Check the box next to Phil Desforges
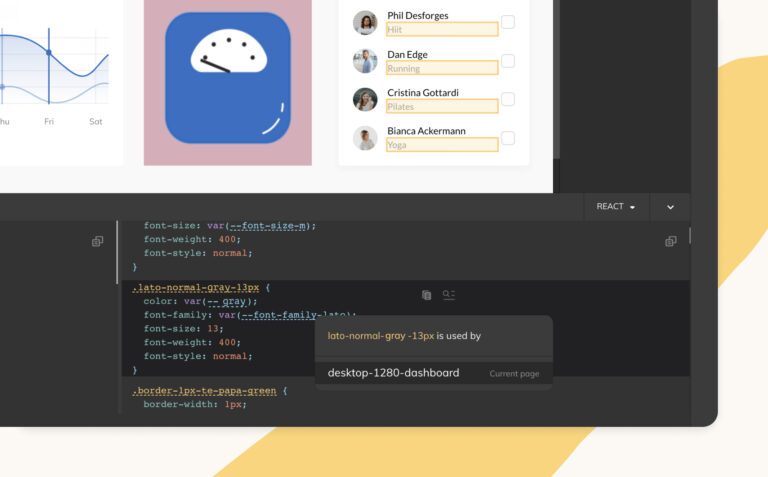The height and width of the screenshot is (477, 768). click(508, 22)
